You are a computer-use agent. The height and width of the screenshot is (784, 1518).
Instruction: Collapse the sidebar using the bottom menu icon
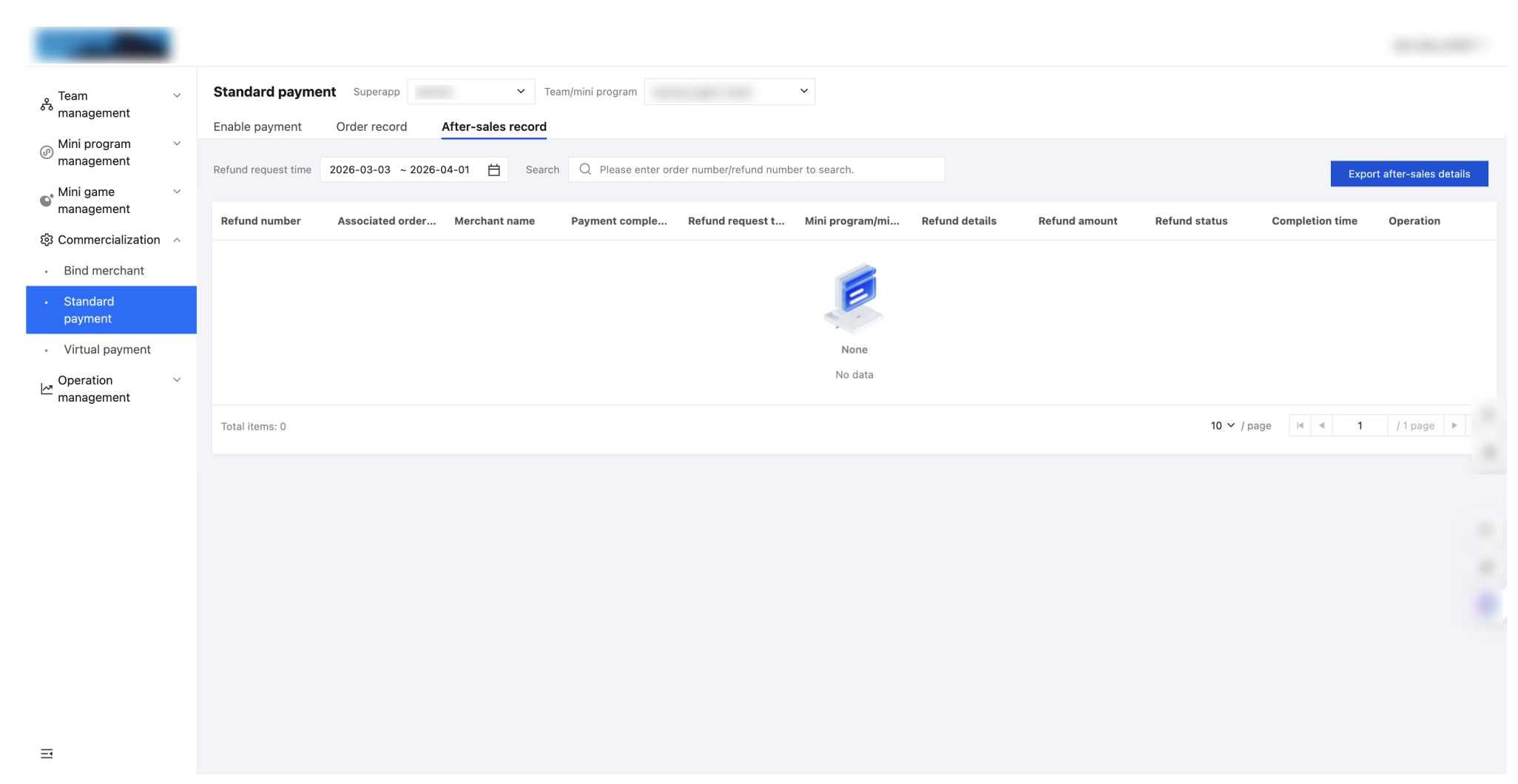pyautogui.click(x=47, y=754)
